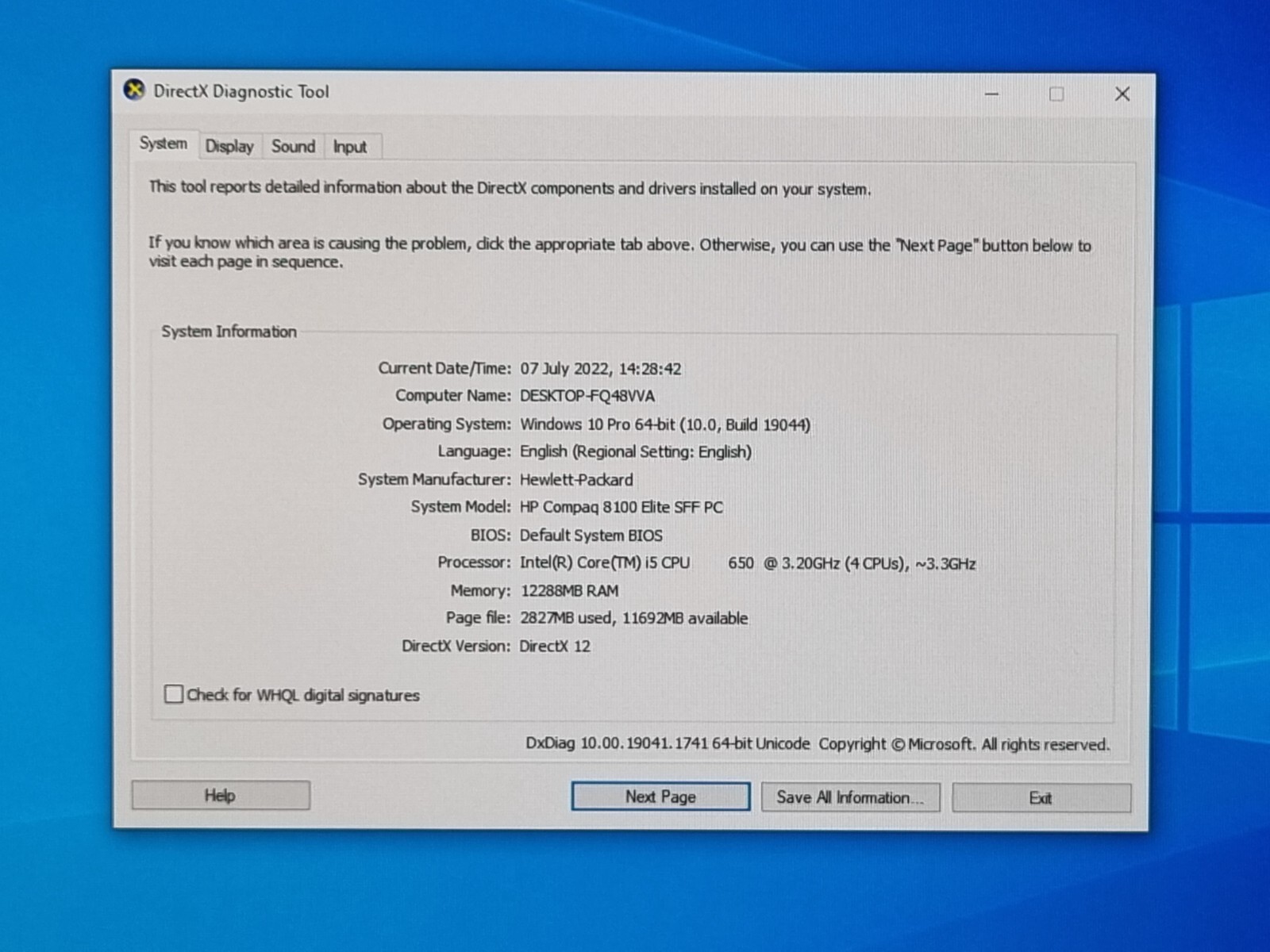Click the System Manufacturer label
Viewport: 1270px width, 952px height.
point(434,479)
